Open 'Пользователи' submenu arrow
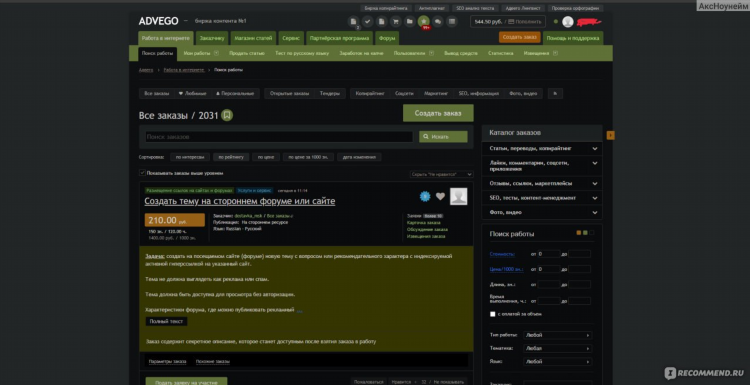The image size is (750, 385). (431, 54)
